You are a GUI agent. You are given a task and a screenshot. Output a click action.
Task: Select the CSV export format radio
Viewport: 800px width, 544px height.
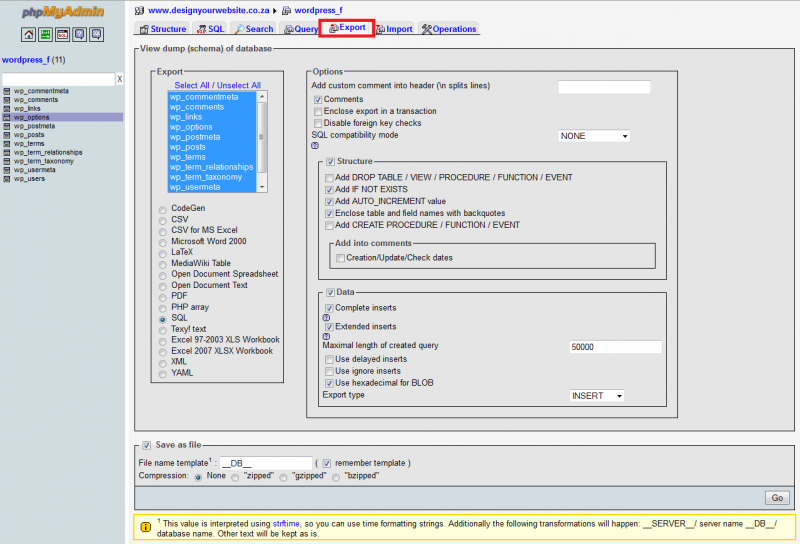[x=163, y=220]
